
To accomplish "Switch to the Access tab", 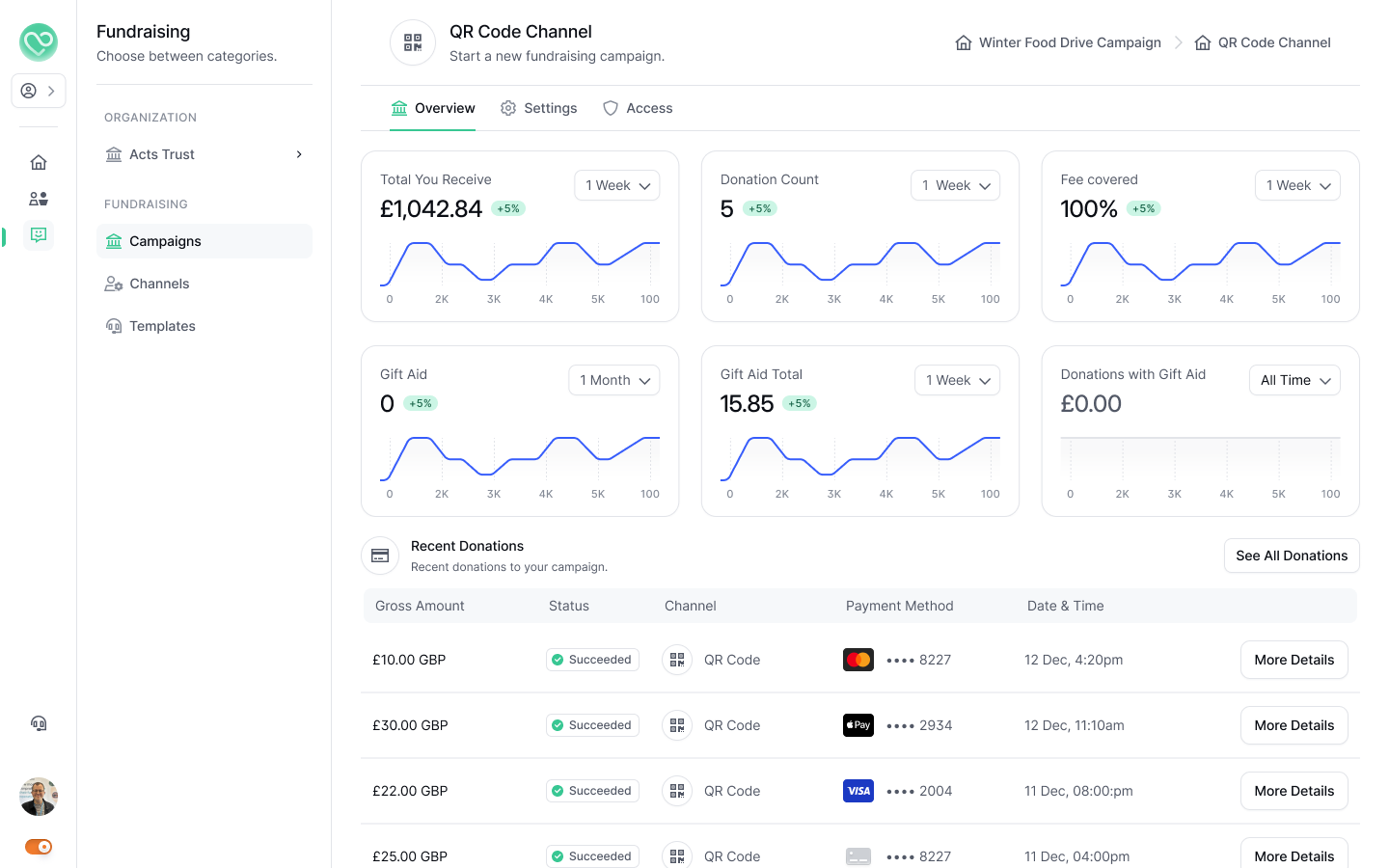I will click(638, 108).
